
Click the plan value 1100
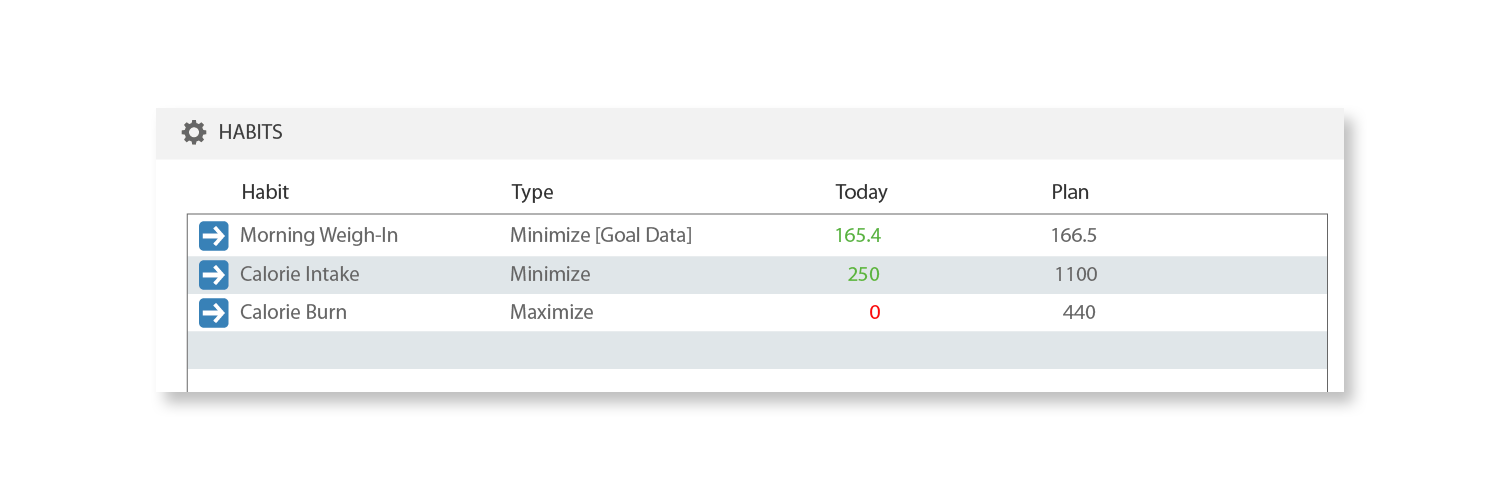(1076, 274)
